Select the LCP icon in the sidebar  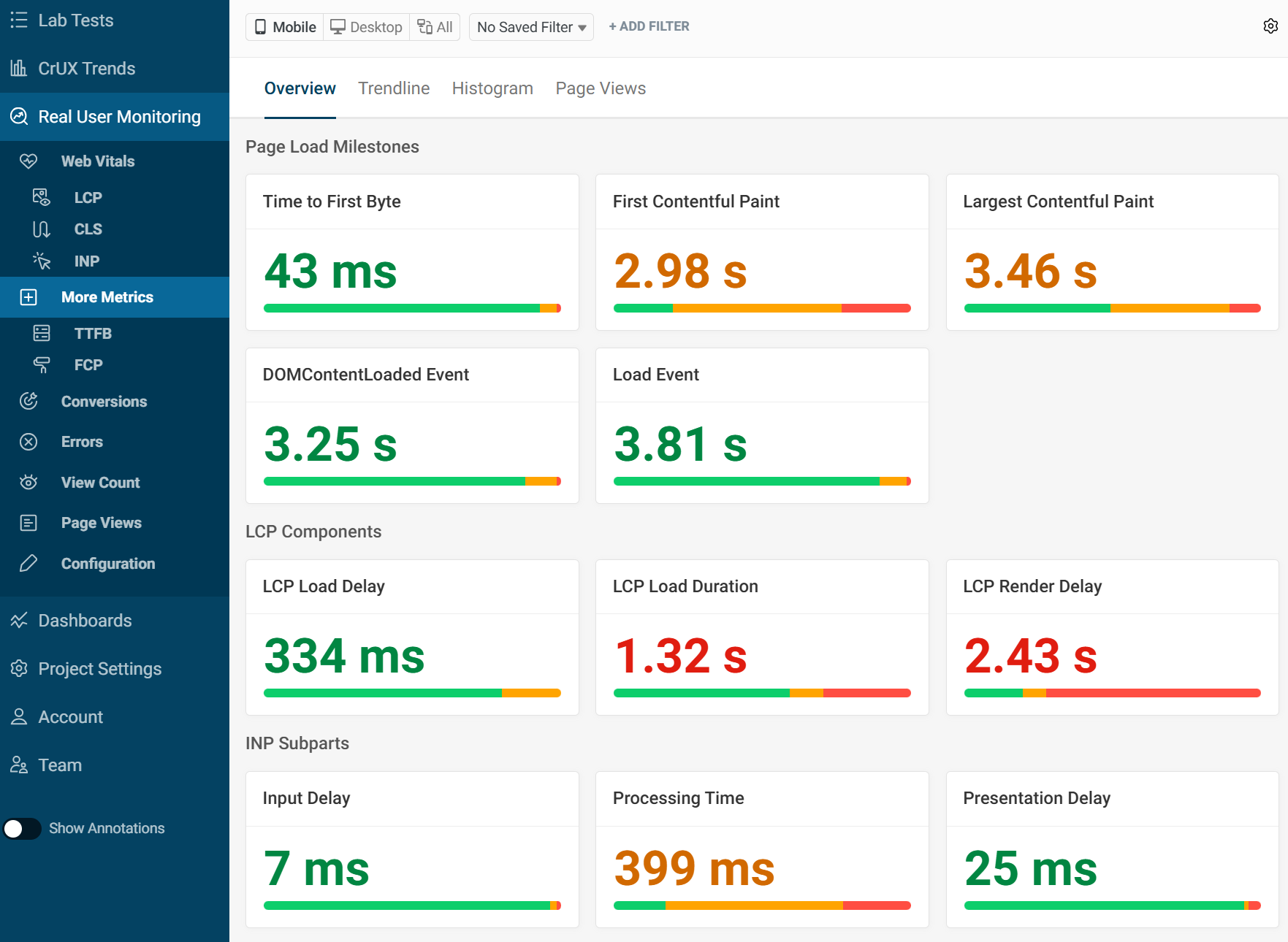coord(42,197)
